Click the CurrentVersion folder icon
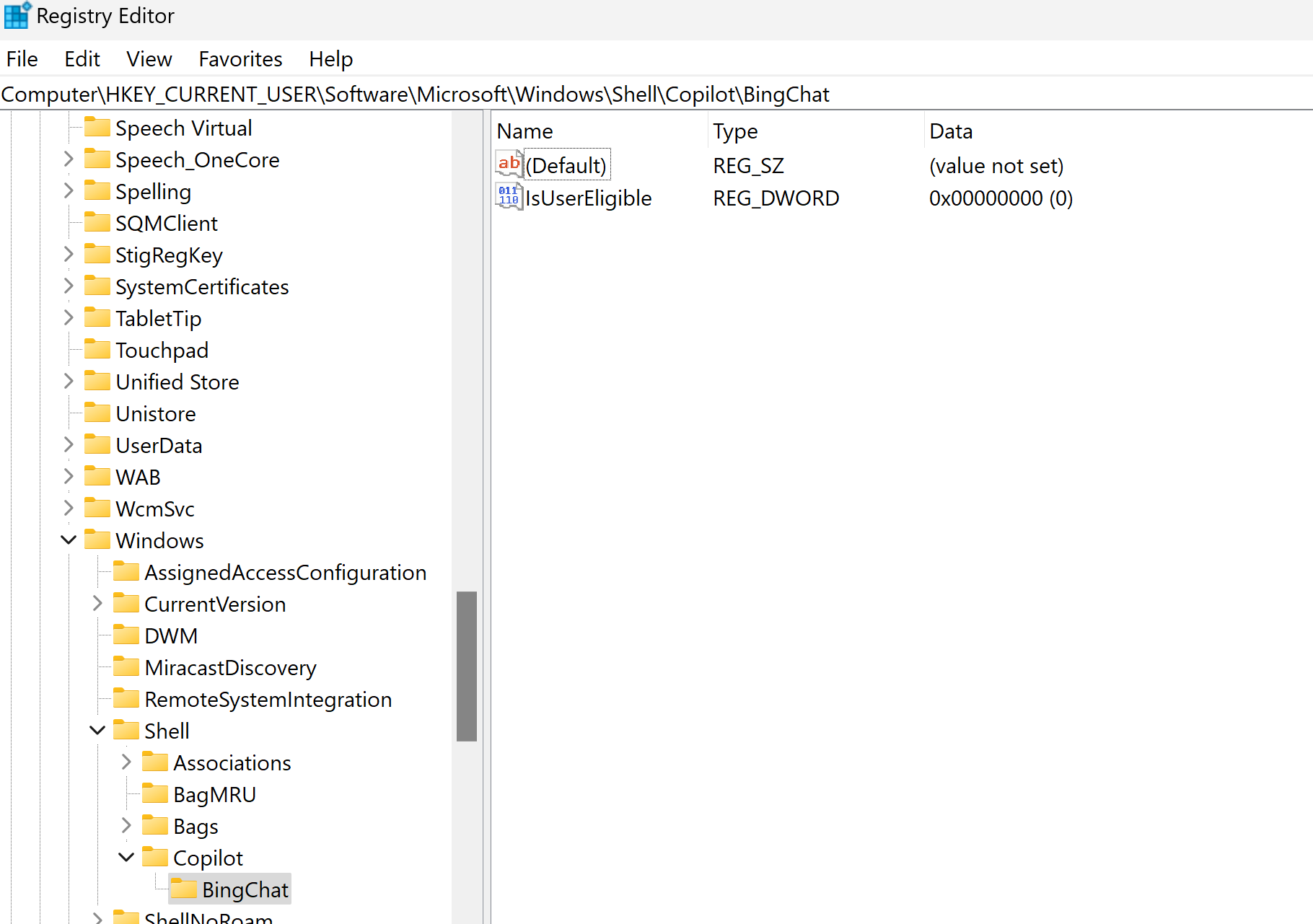Image resolution: width=1313 pixels, height=924 pixels. pos(126,604)
